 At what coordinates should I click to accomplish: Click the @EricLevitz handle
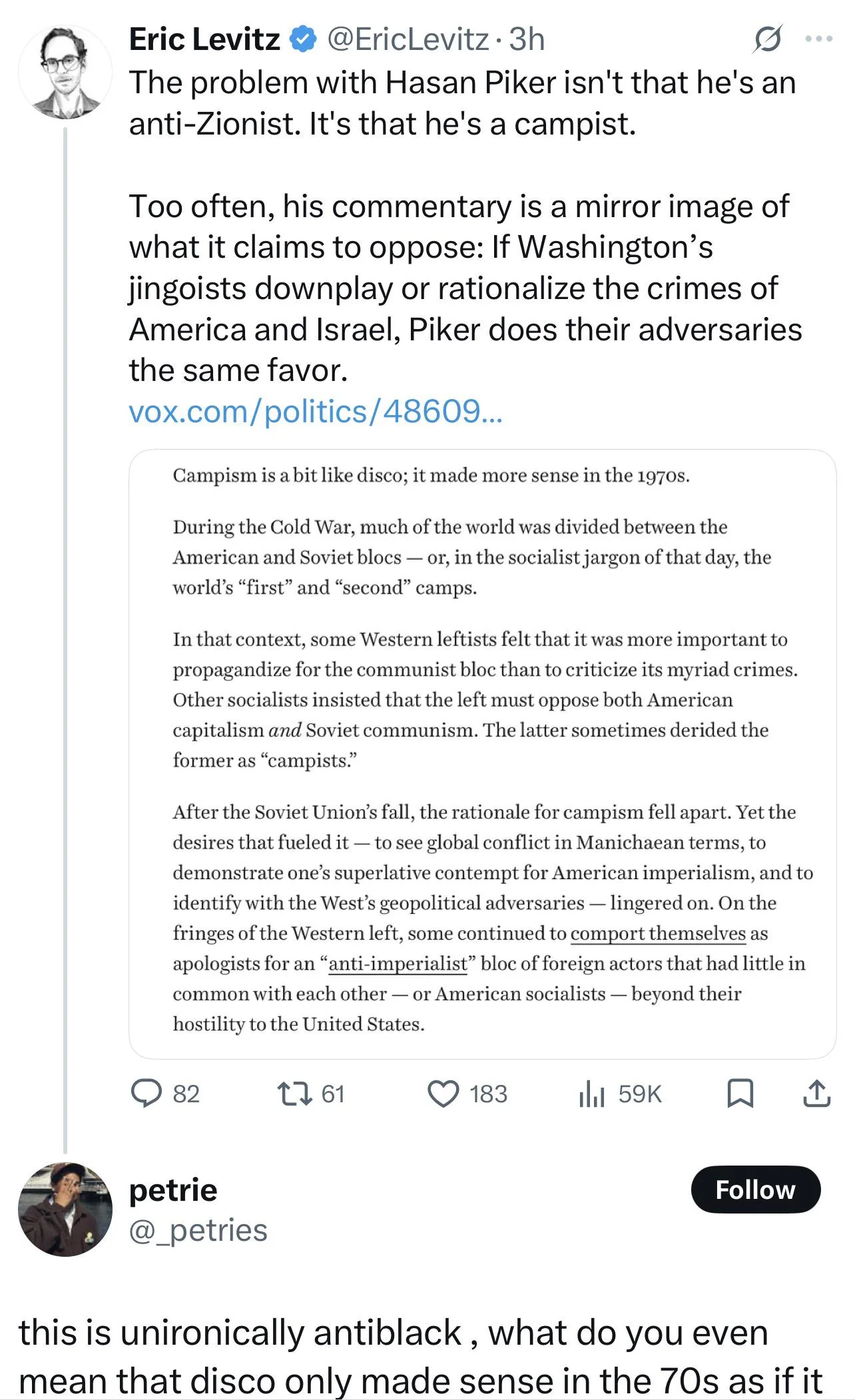point(407,40)
